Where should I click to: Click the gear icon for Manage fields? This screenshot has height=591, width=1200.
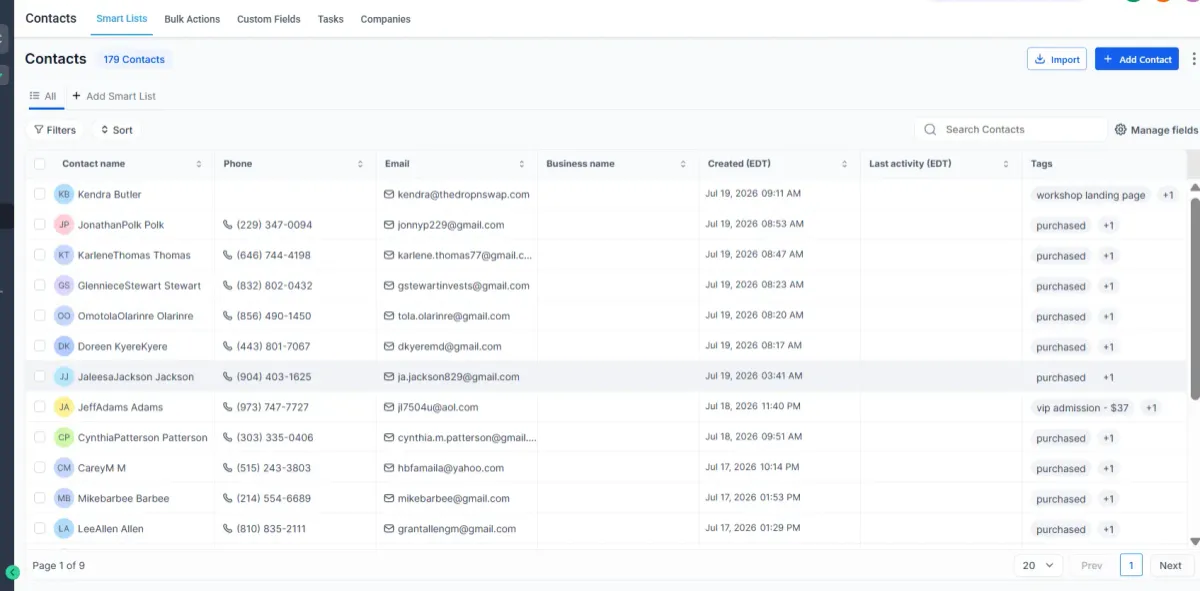click(1120, 130)
